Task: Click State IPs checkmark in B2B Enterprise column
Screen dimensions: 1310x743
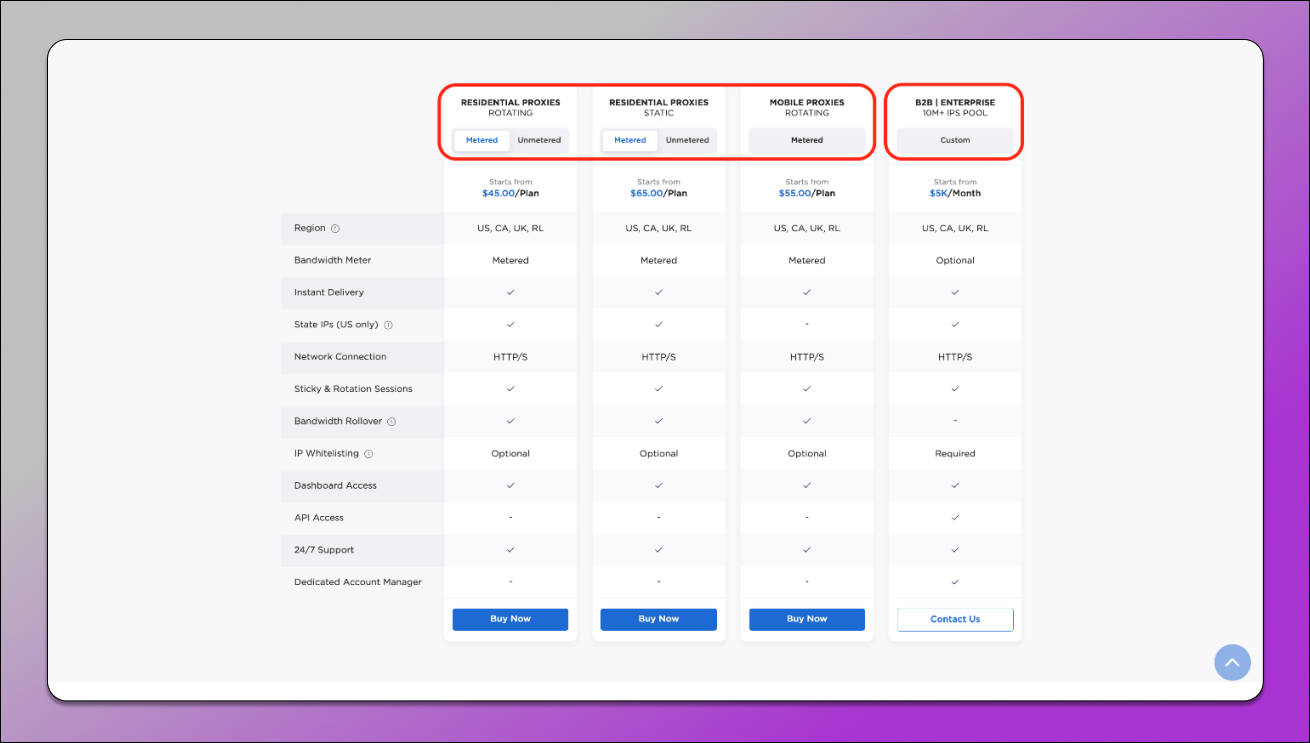Action: click(955, 325)
